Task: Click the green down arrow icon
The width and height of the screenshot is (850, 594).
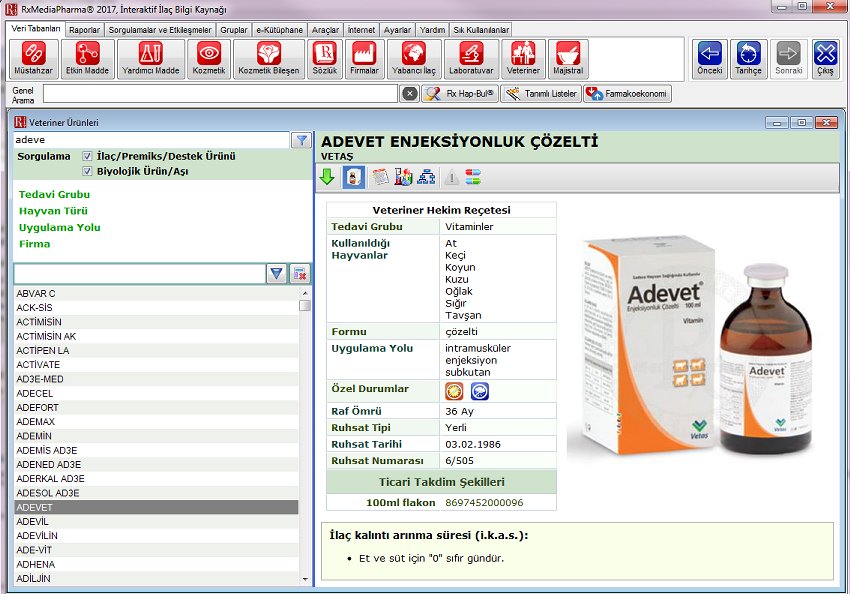Action: (x=327, y=177)
